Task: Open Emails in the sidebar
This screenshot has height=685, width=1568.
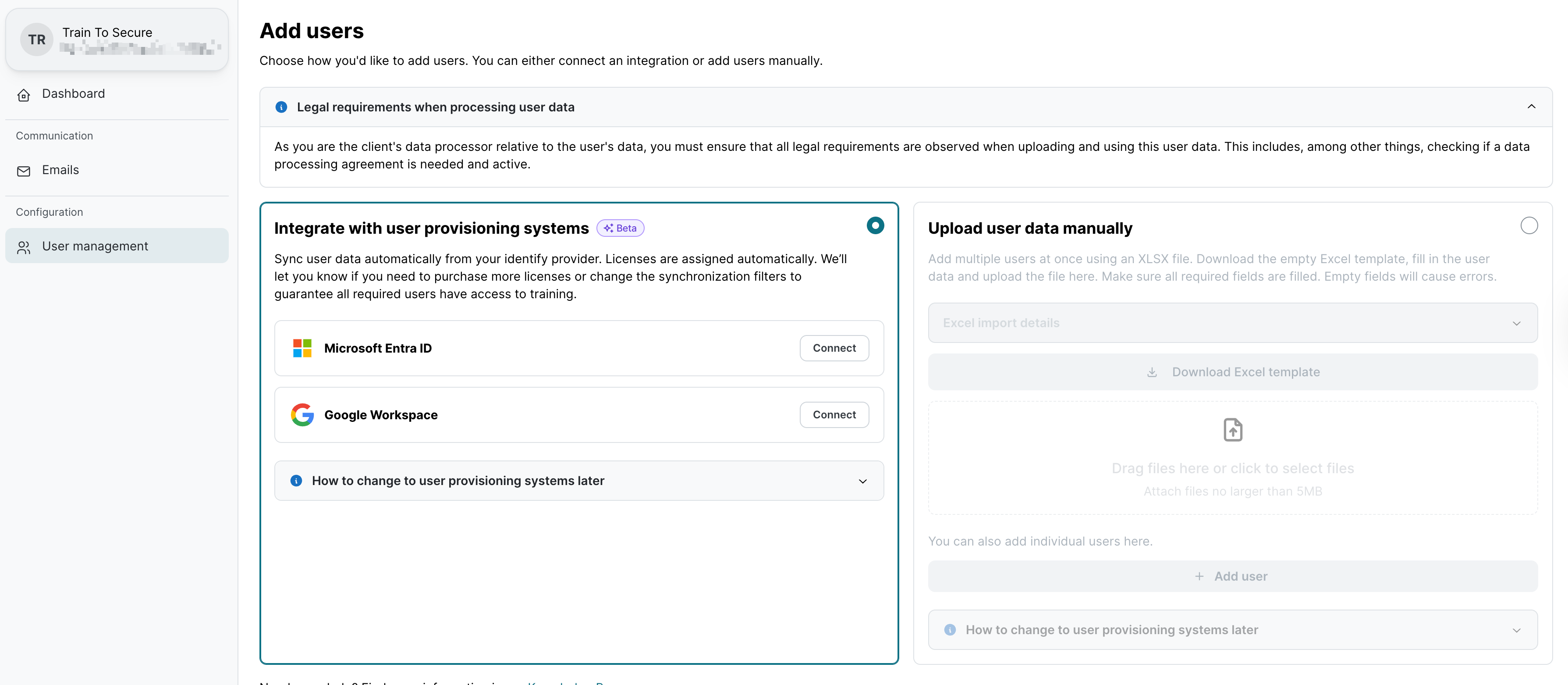Action: click(60, 170)
